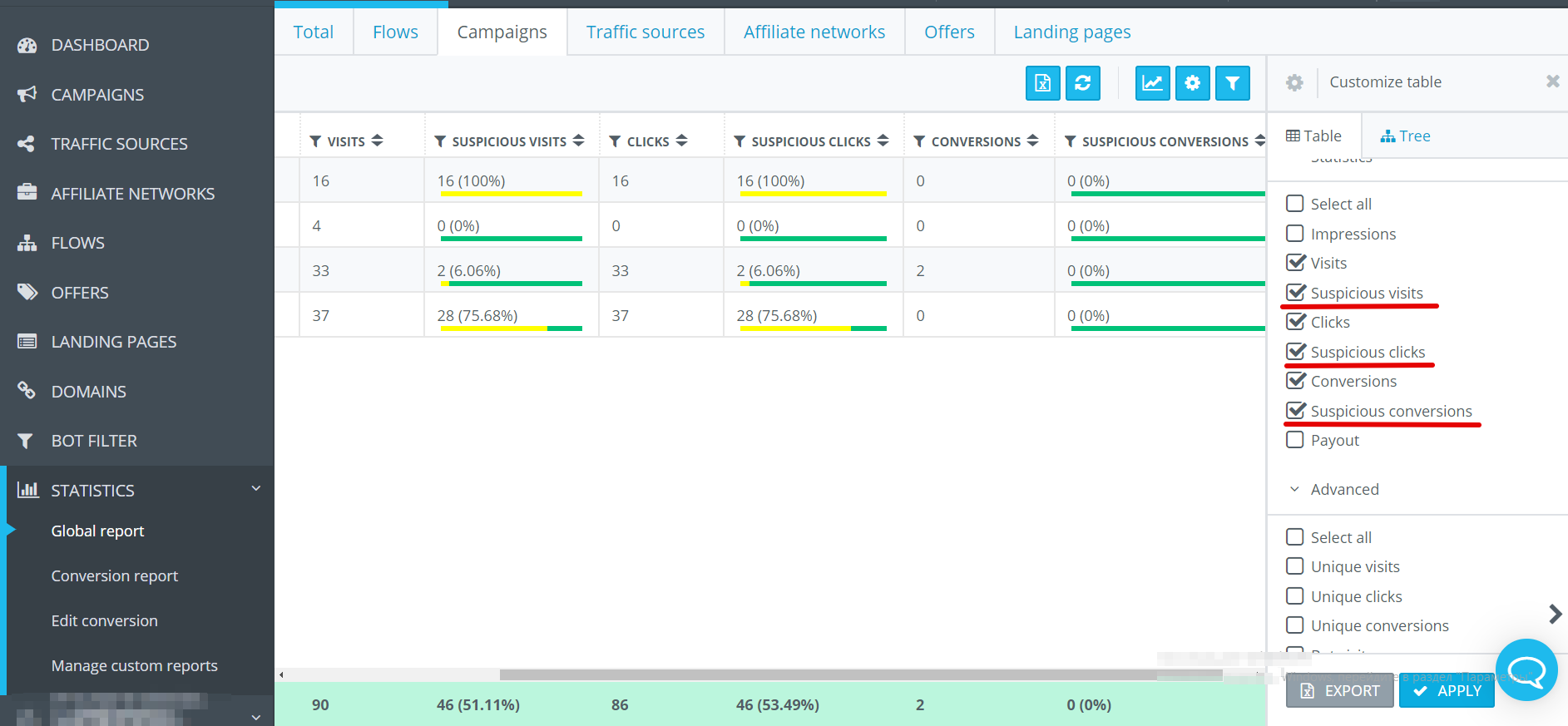Open the chart view icon in toolbar
The image size is (1568, 726).
pyautogui.click(x=1152, y=83)
